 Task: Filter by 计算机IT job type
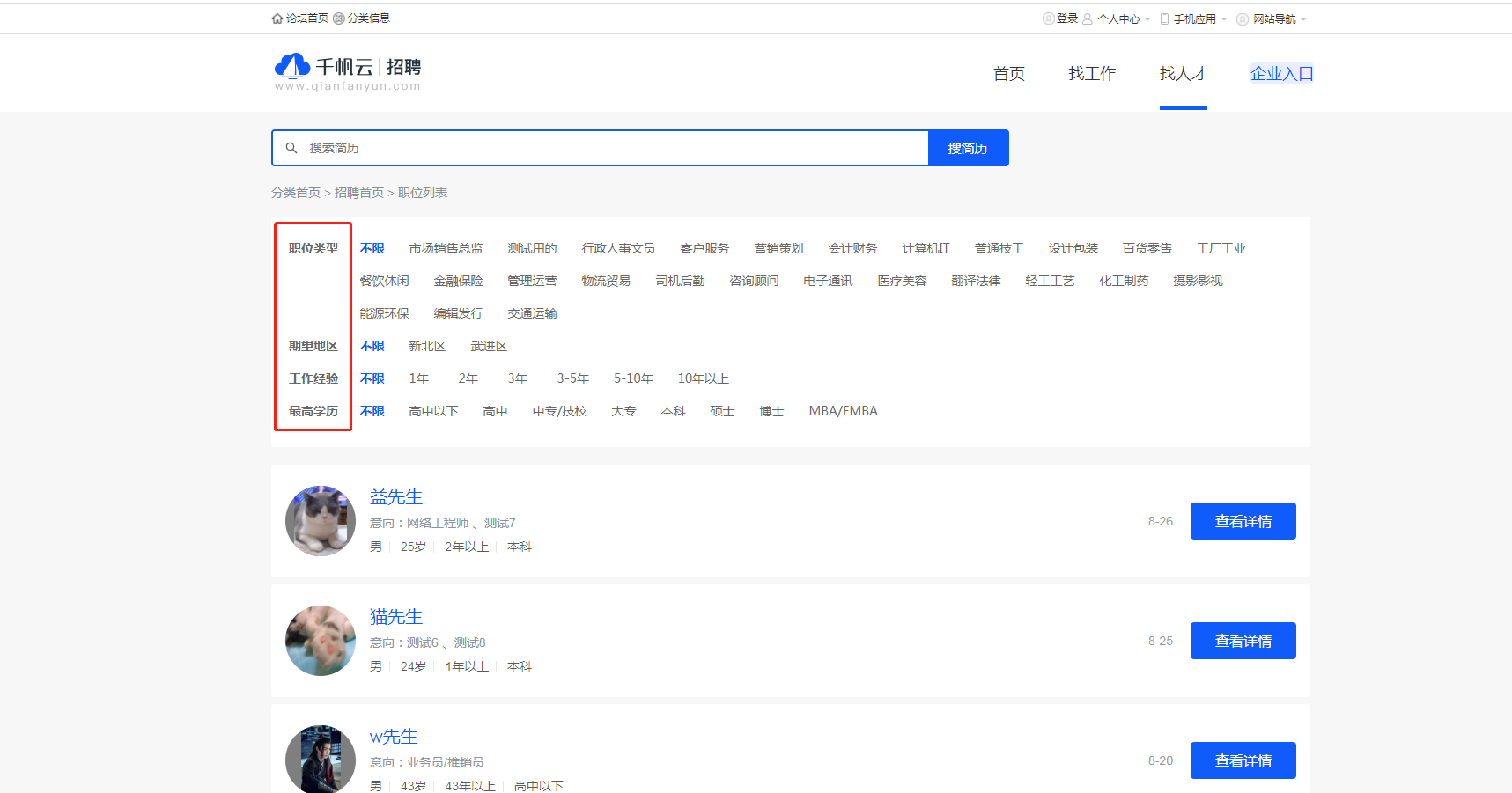pyautogui.click(x=926, y=248)
